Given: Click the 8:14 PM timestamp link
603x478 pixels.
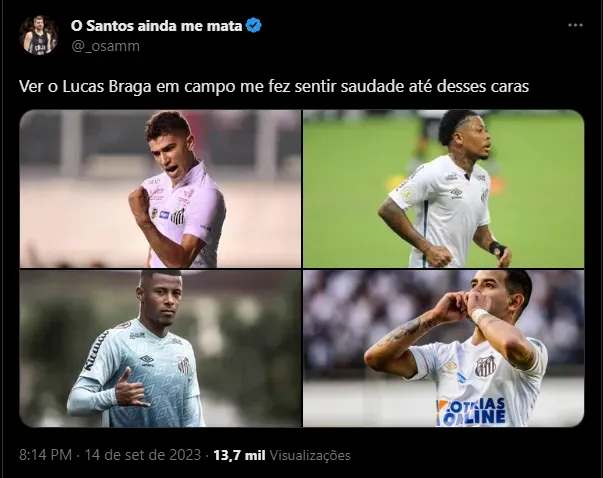Looking at the screenshot, I should pyautogui.click(x=45, y=455).
